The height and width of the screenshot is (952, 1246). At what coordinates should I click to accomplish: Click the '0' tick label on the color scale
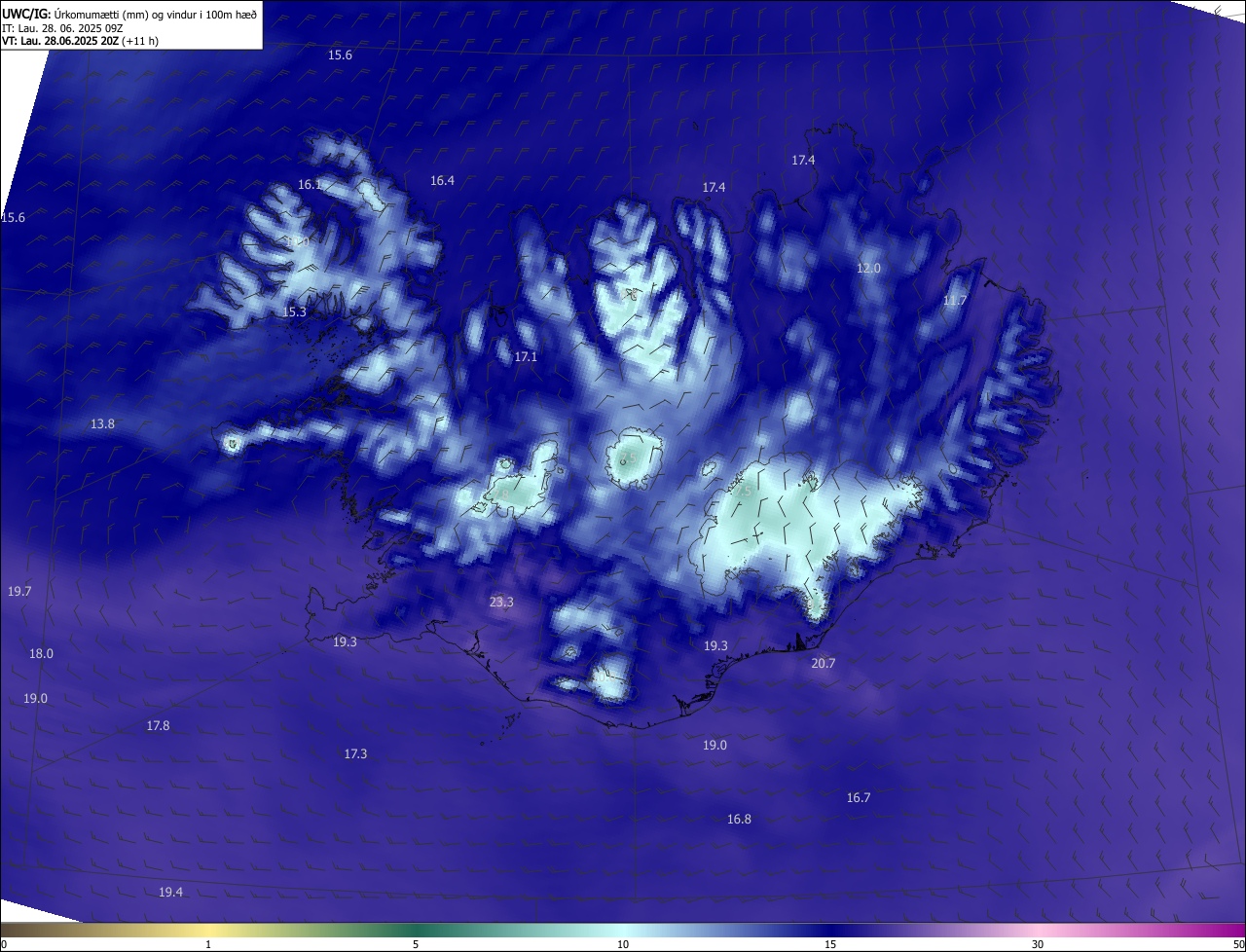tap(4, 944)
